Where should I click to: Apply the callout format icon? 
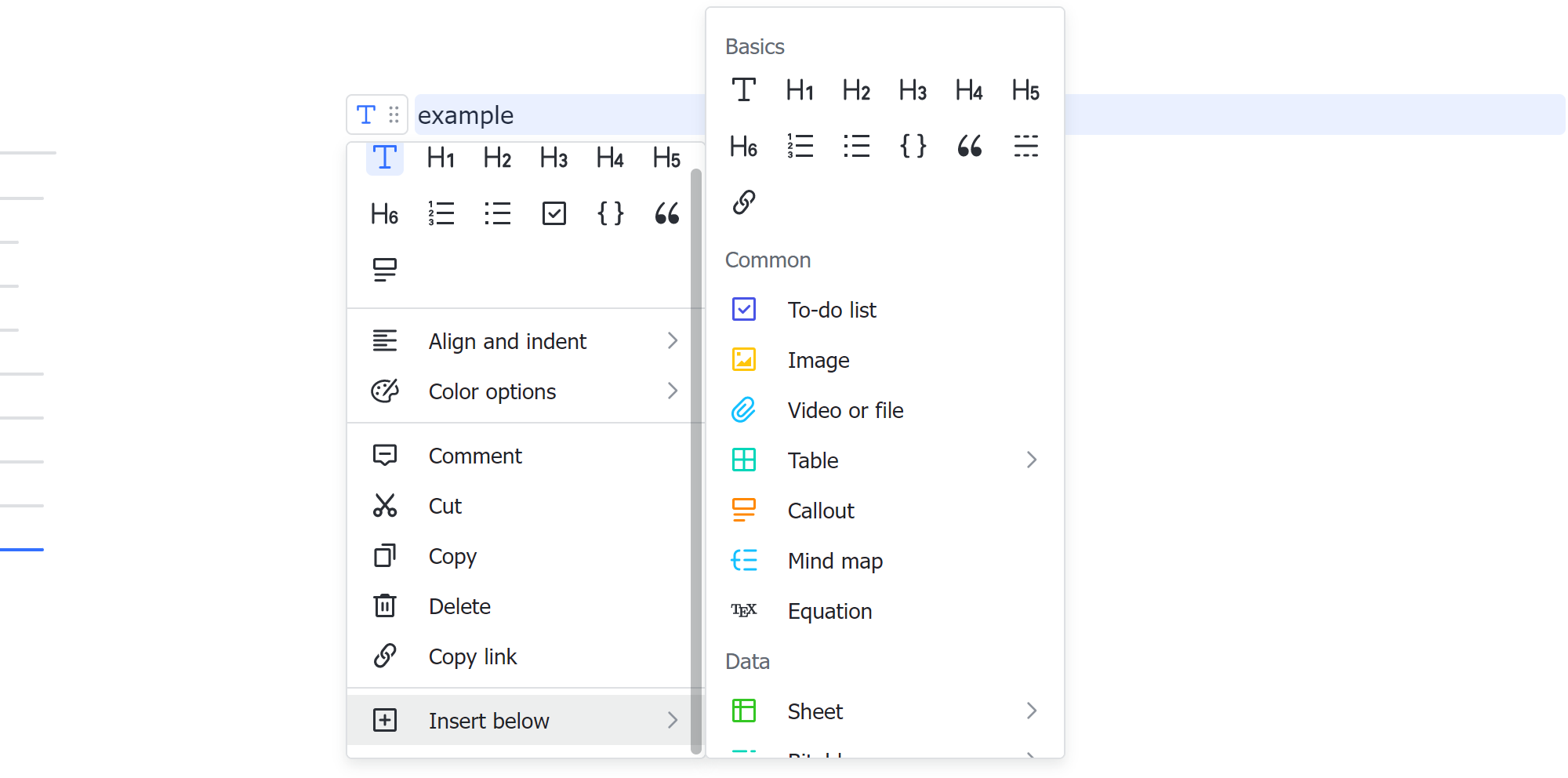[x=384, y=270]
